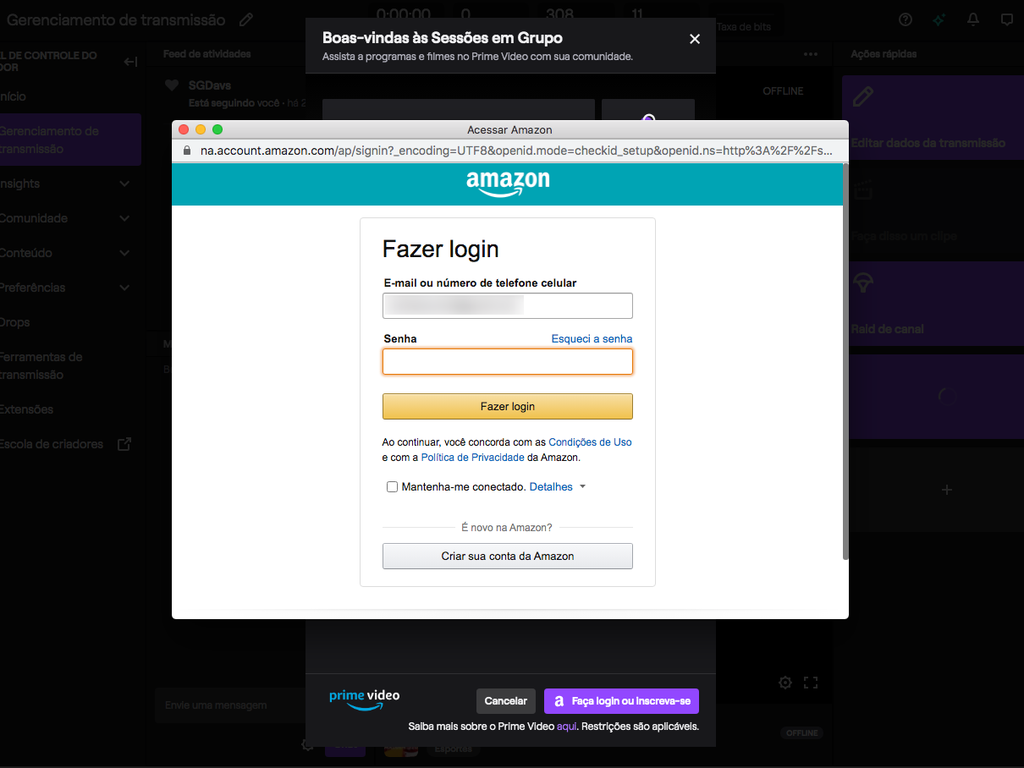Click the Amazon popup vertical scrollbar
Image resolution: width=1024 pixels, height=768 pixels.
pyautogui.click(x=845, y=361)
